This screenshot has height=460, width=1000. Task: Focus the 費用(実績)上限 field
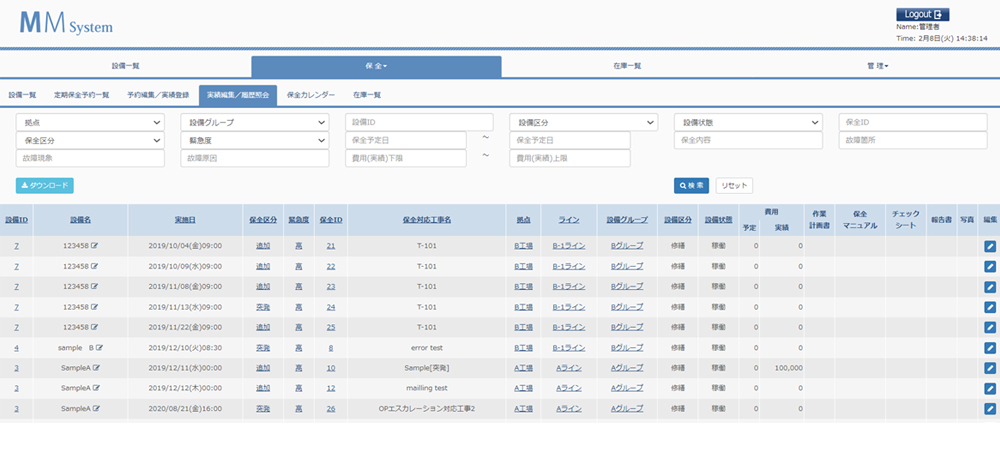[570, 158]
